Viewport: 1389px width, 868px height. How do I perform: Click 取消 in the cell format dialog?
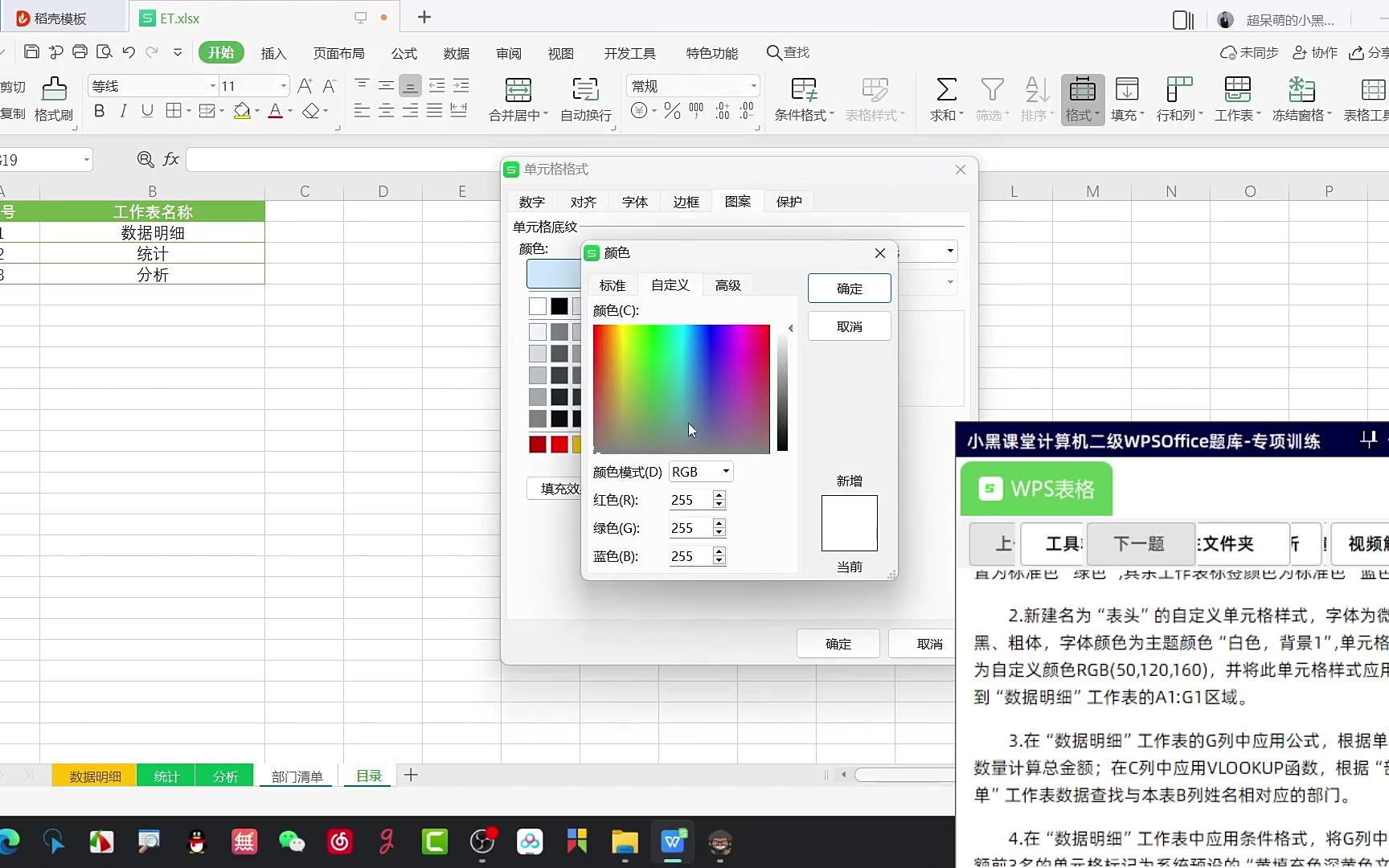(929, 644)
